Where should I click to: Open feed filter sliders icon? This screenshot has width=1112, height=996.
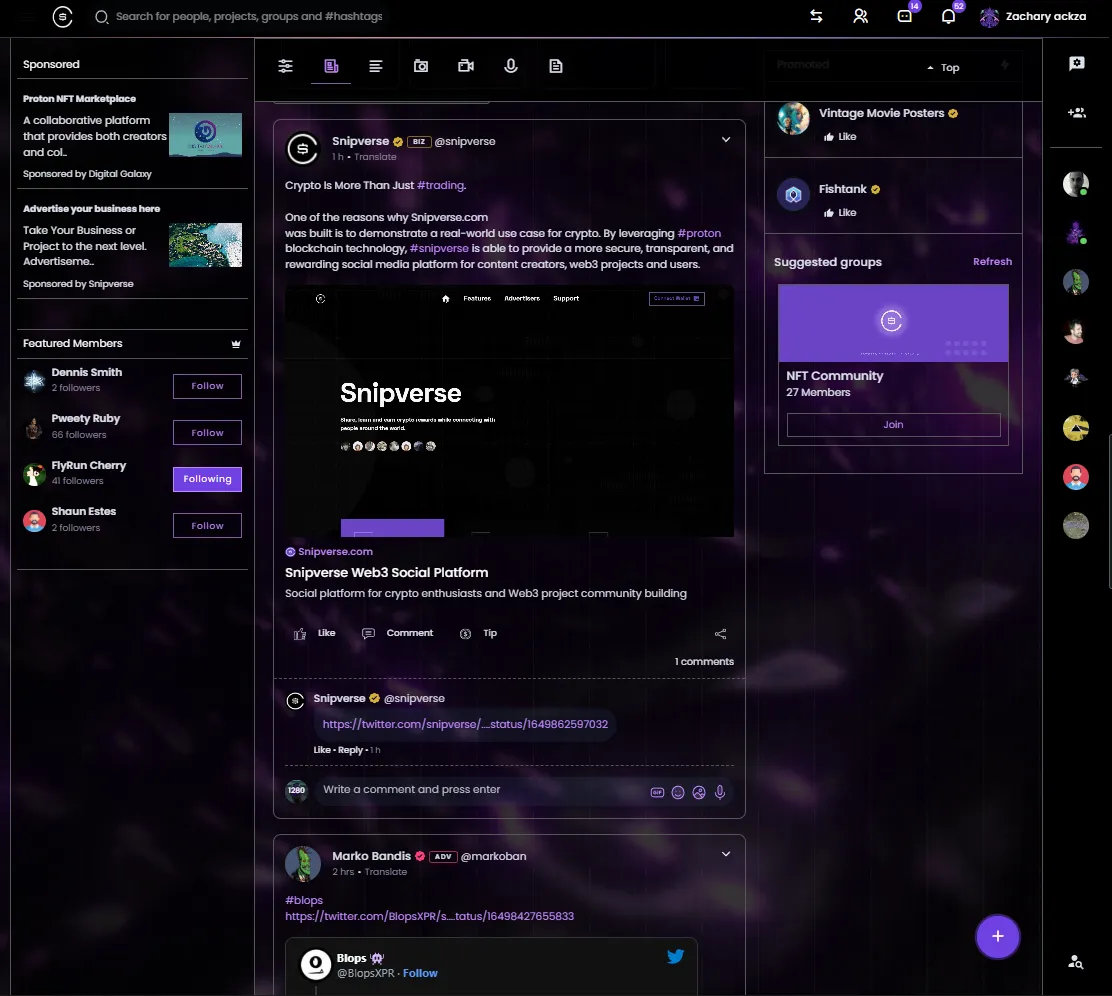[x=285, y=66]
